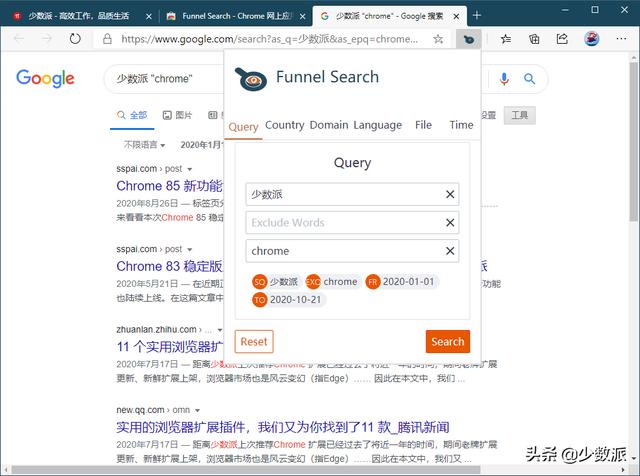
Task: Click the browser back arrow
Action: pyautogui.click(x=19, y=39)
